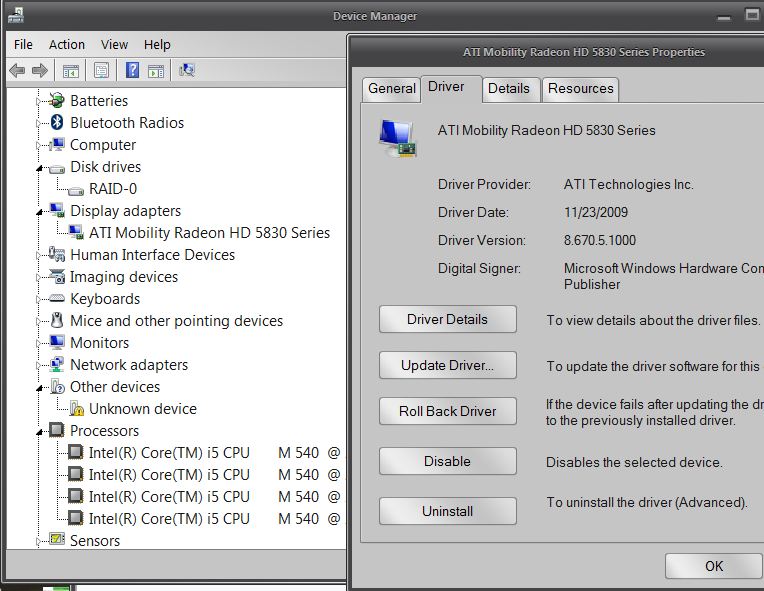Click the blue Help question mark icon
Screen dimensions: 764x591
pyautogui.click(x=132, y=70)
